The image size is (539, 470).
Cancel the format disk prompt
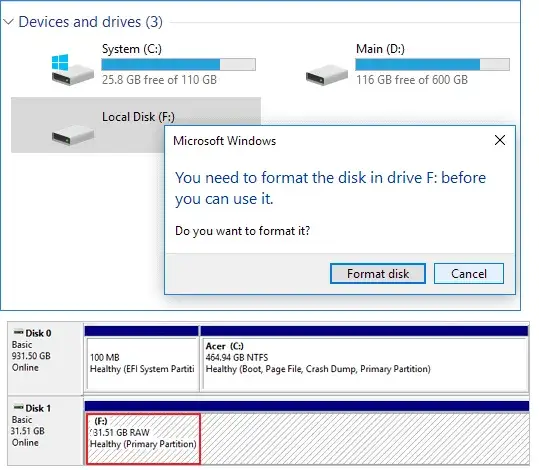[x=469, y=274]
